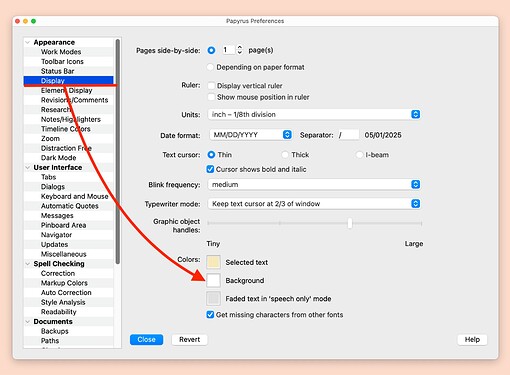
Task: Select the Thin text cursor option
Action: tap(211, 155)
